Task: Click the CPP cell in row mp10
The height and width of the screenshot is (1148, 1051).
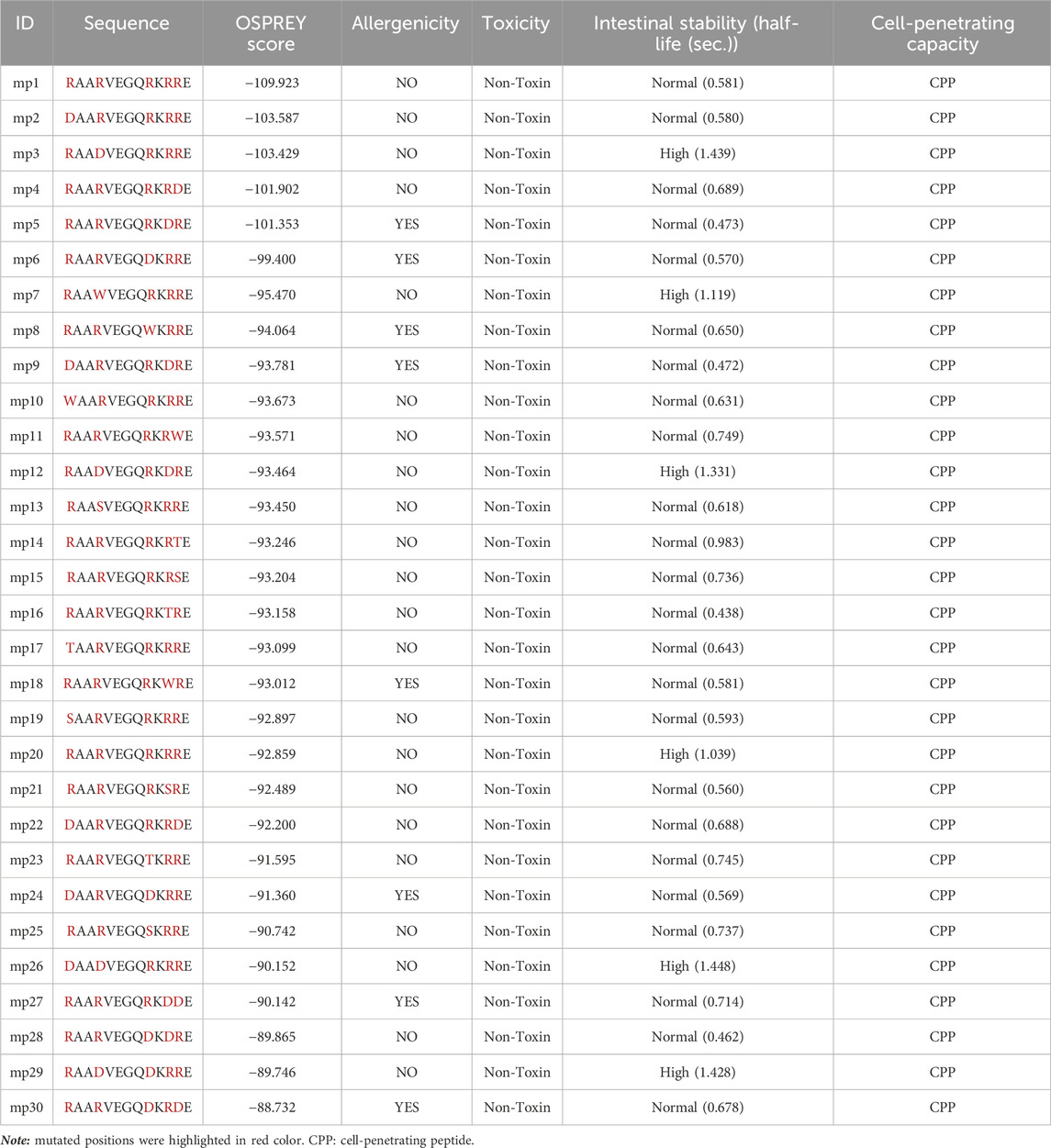Action: pyautogui.click(x=943, y=401)
